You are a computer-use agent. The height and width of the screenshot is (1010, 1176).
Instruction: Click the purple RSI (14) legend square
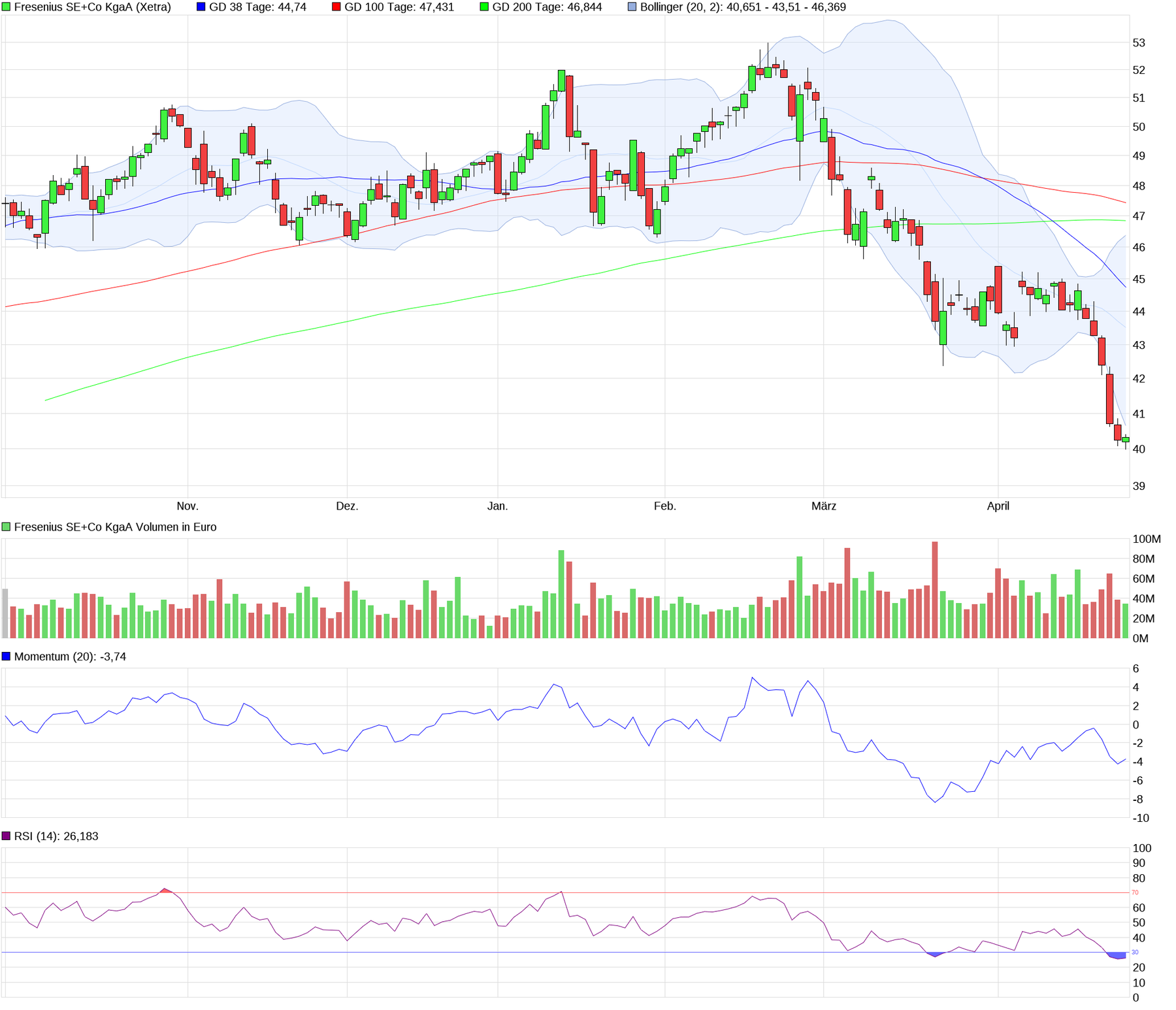(7, 836)
